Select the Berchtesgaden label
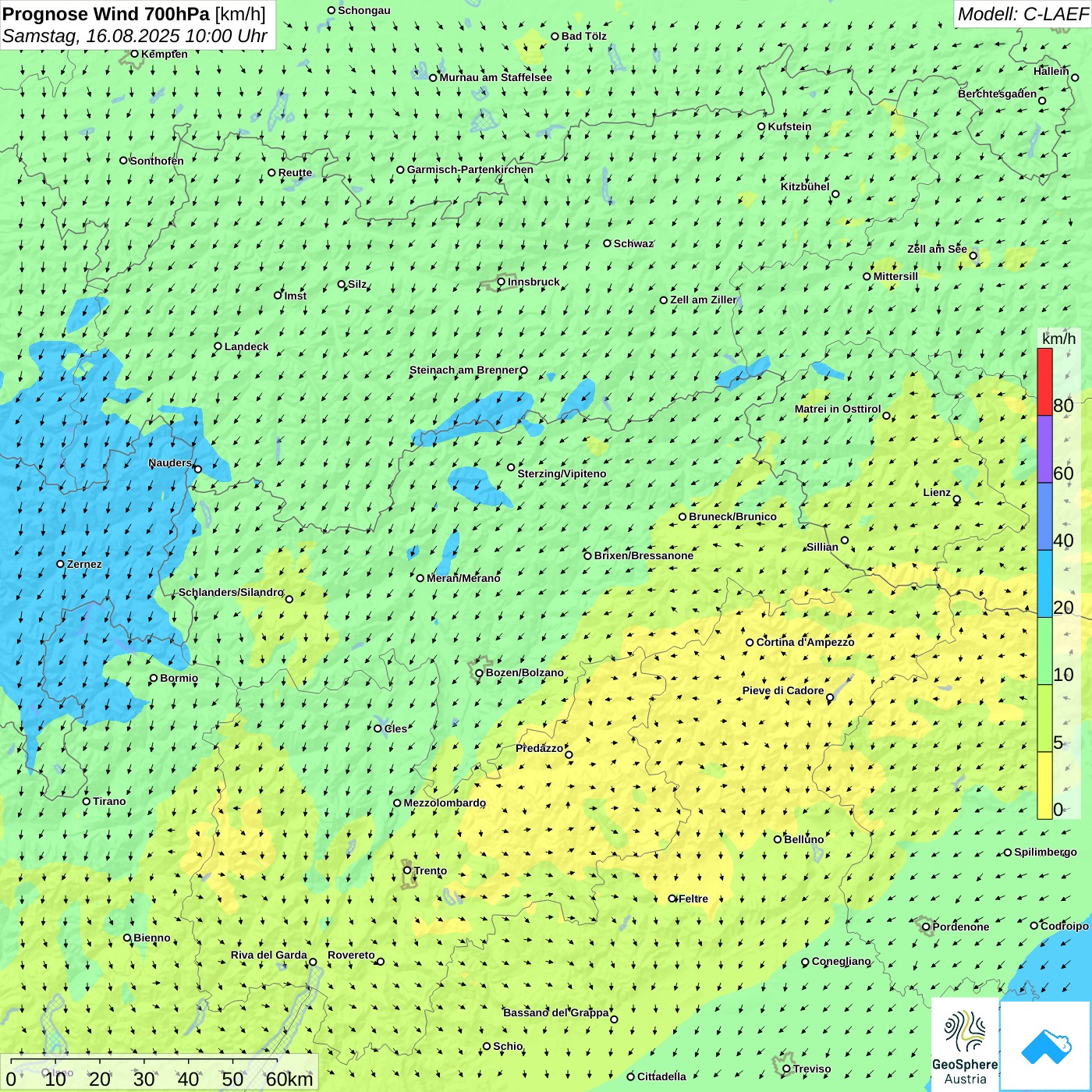The width and height of the screenshot is (1092, 1092). click(x=998, y=94)
